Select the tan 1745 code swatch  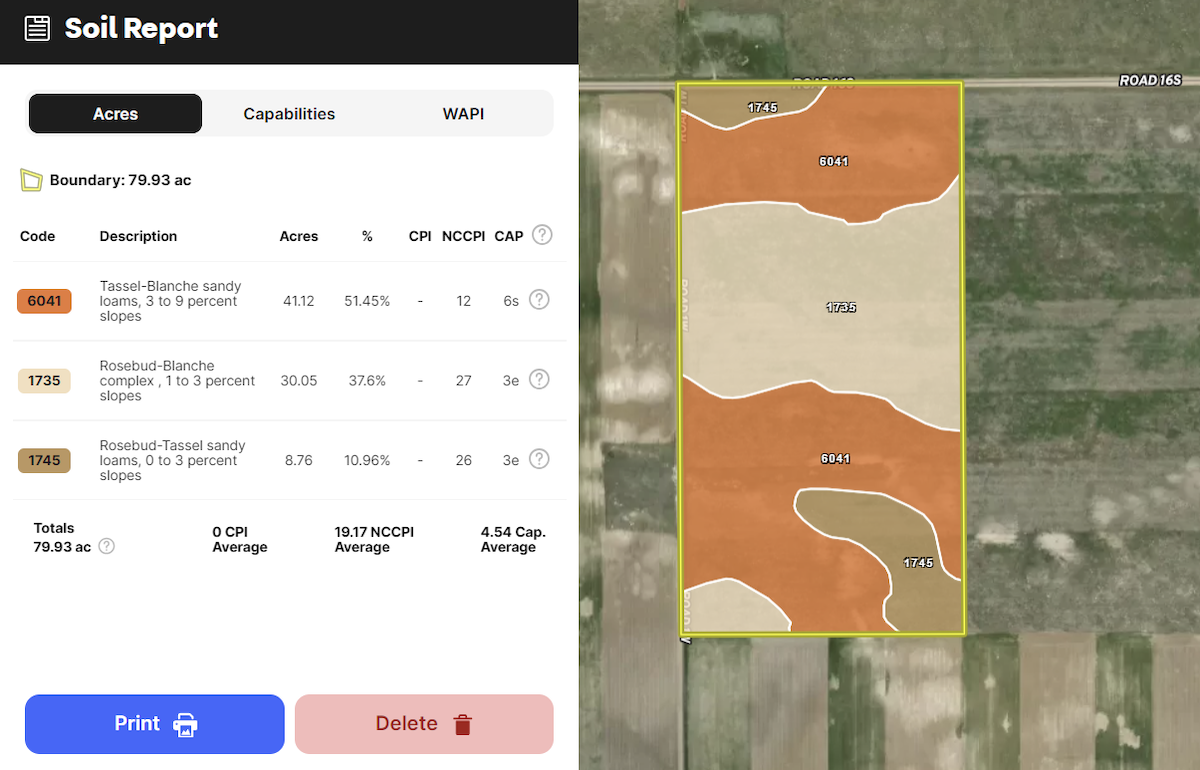pyautogui.click(x=44, y=461)
